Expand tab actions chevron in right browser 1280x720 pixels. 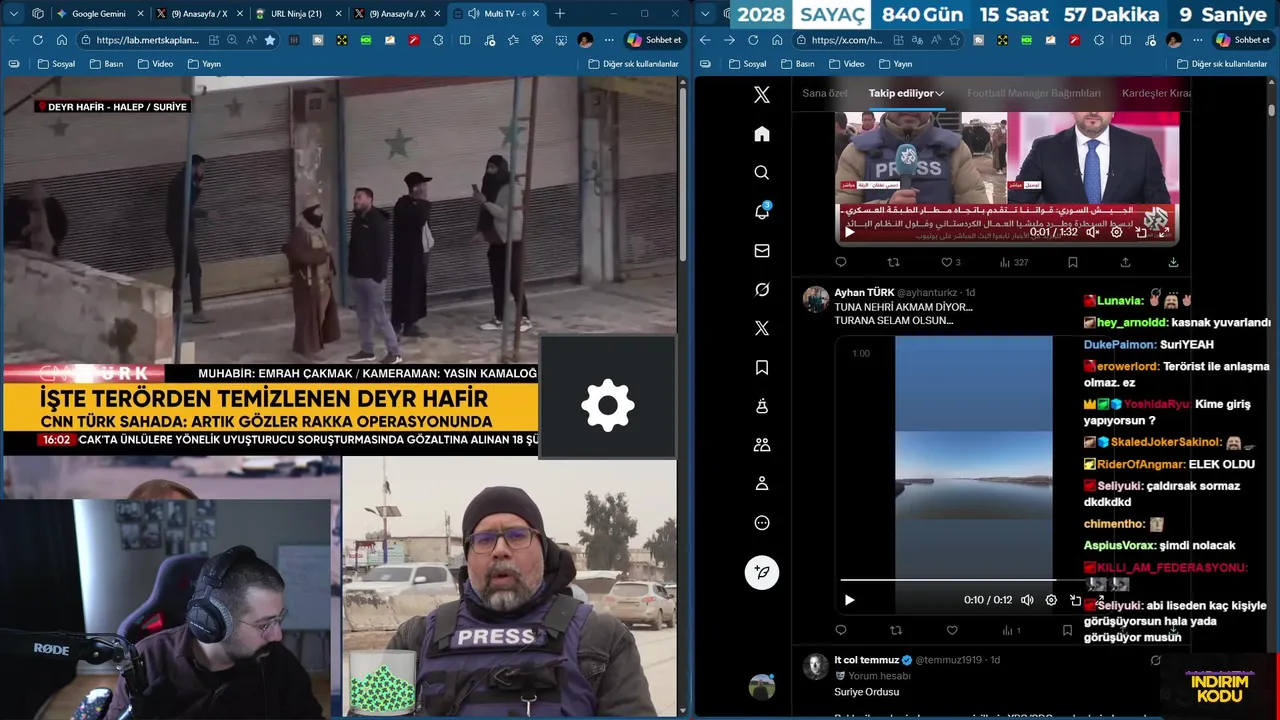click(x=707, y=14)
